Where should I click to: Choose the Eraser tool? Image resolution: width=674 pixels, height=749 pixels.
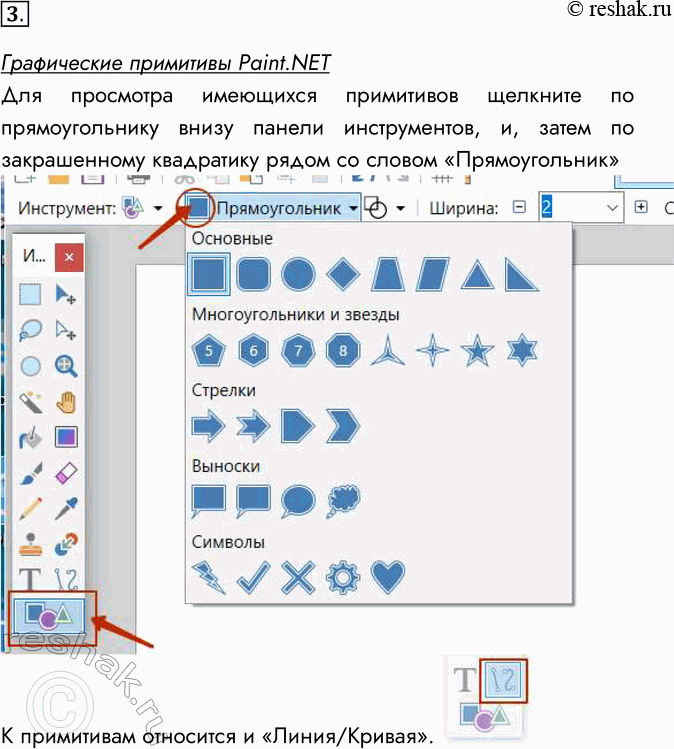tap(66, 472)
